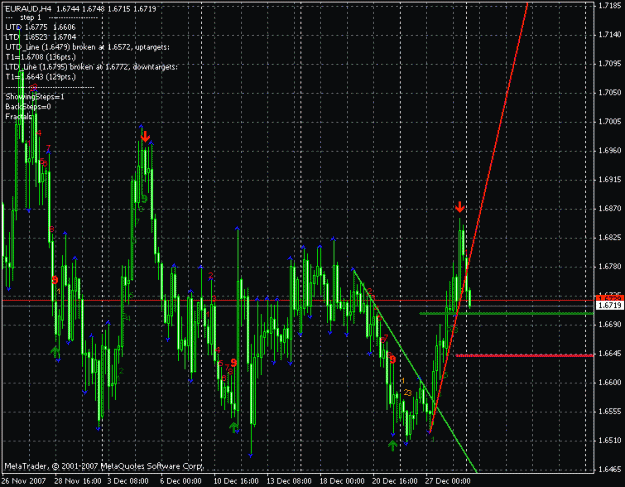The height and width of the screenshot is (487, 625).
Task: Click the red 9 count marker near 28 Nov
Action: click(x=55, y=280)
